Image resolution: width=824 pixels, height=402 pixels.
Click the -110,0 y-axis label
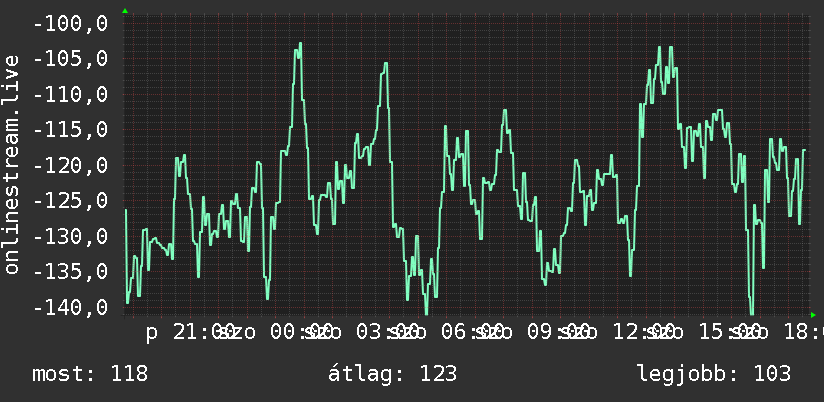click(x=70, y=95)
